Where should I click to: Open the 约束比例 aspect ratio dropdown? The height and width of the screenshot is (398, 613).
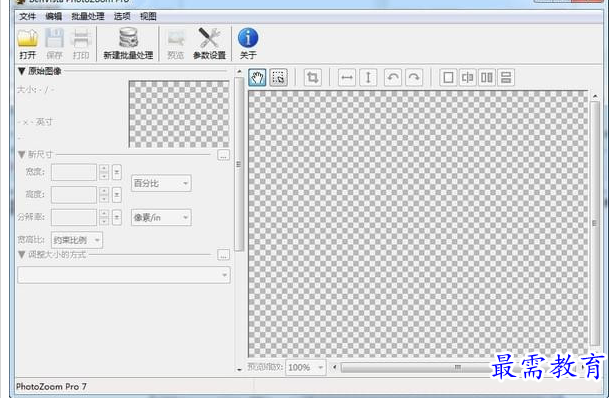click(x=77, y=240)
